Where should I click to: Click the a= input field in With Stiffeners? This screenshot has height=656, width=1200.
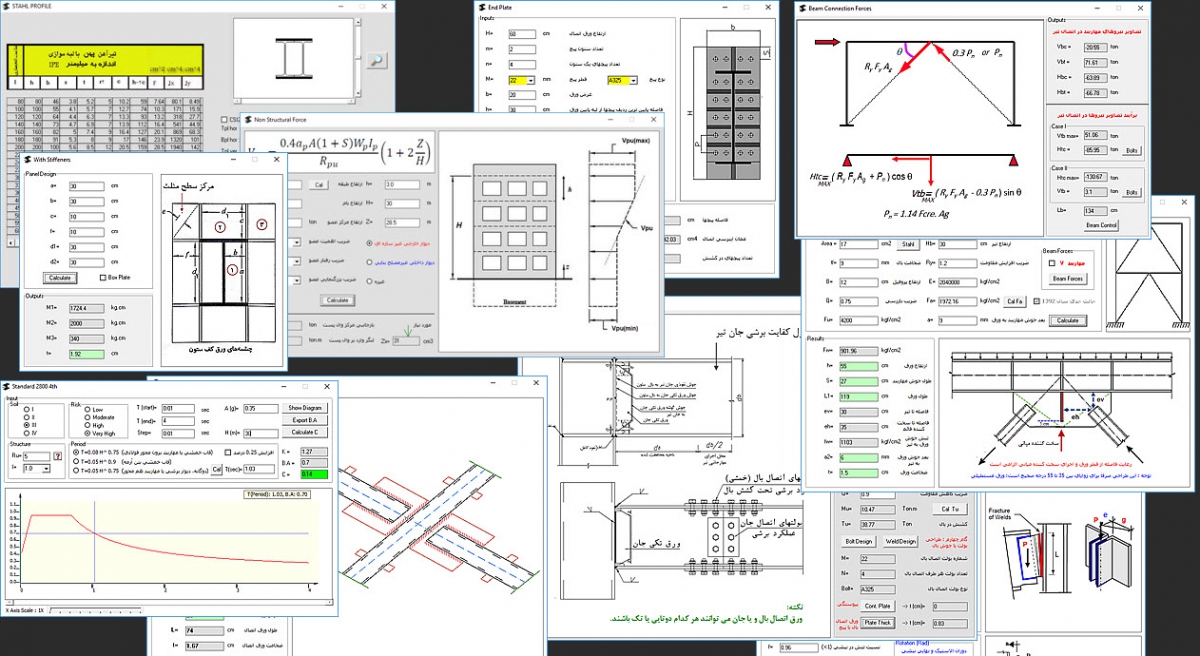coord(86,186)
